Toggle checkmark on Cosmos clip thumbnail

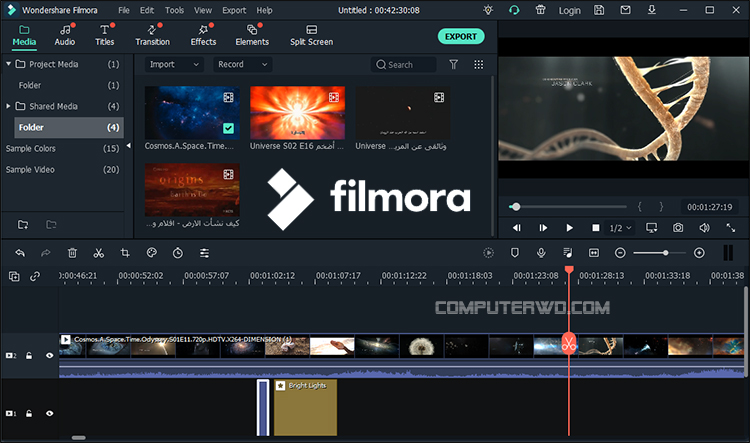coord(229,128)
